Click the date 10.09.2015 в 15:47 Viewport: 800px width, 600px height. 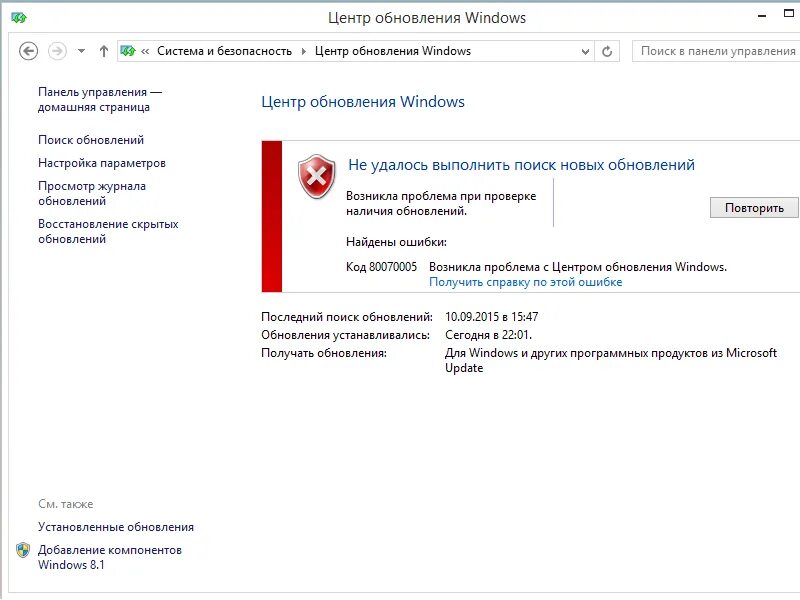coord(491,317)
